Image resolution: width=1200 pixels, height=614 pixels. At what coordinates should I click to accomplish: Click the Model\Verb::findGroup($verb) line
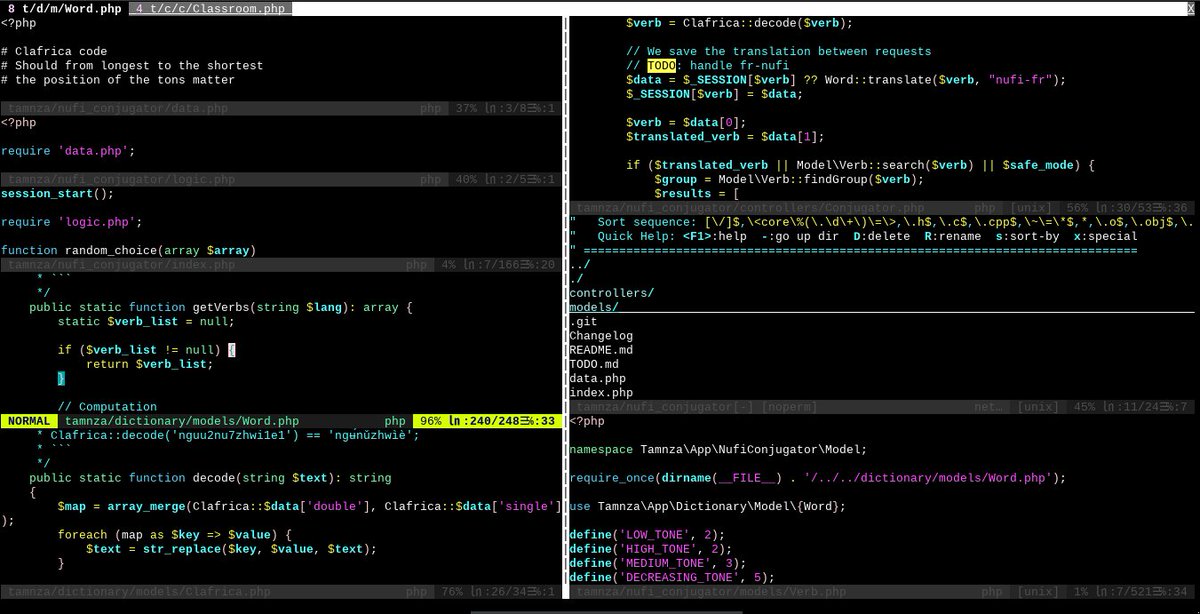pyautogui.click(x=790, y=179)
